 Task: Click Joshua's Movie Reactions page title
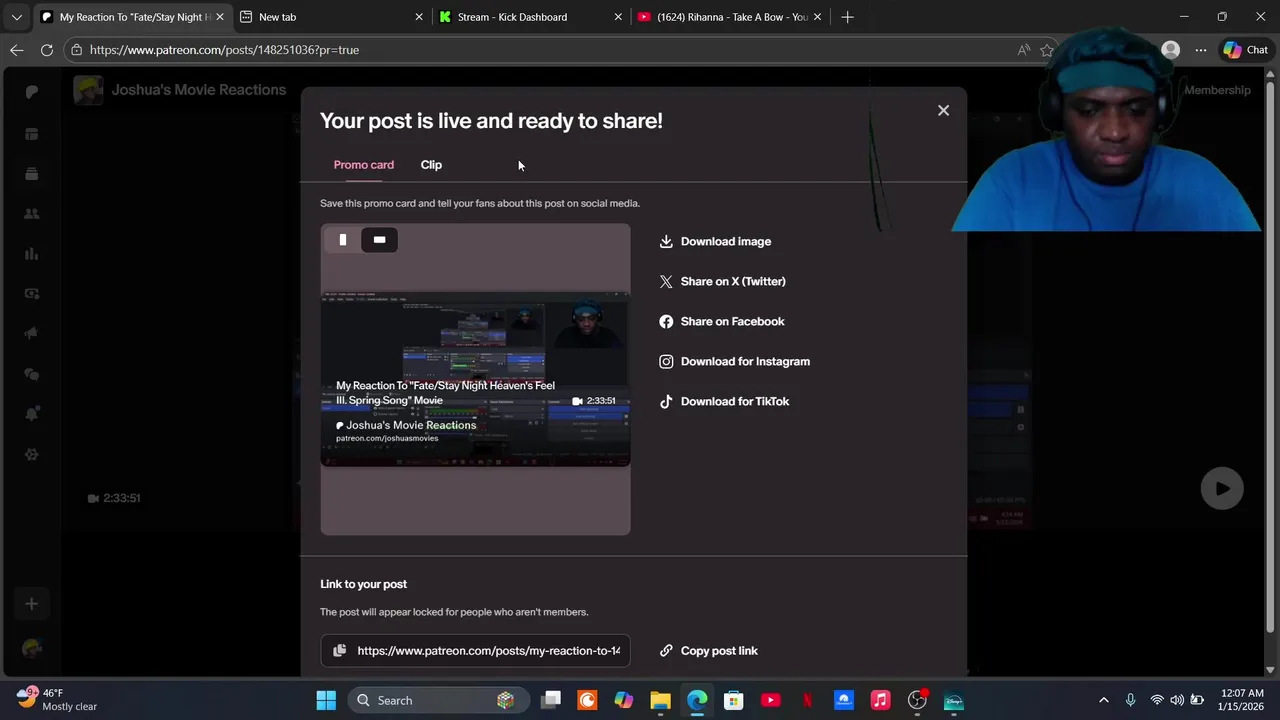[199, 89]
